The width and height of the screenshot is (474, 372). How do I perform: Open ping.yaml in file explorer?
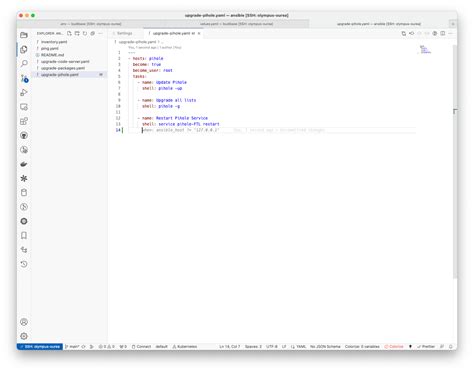69,48
